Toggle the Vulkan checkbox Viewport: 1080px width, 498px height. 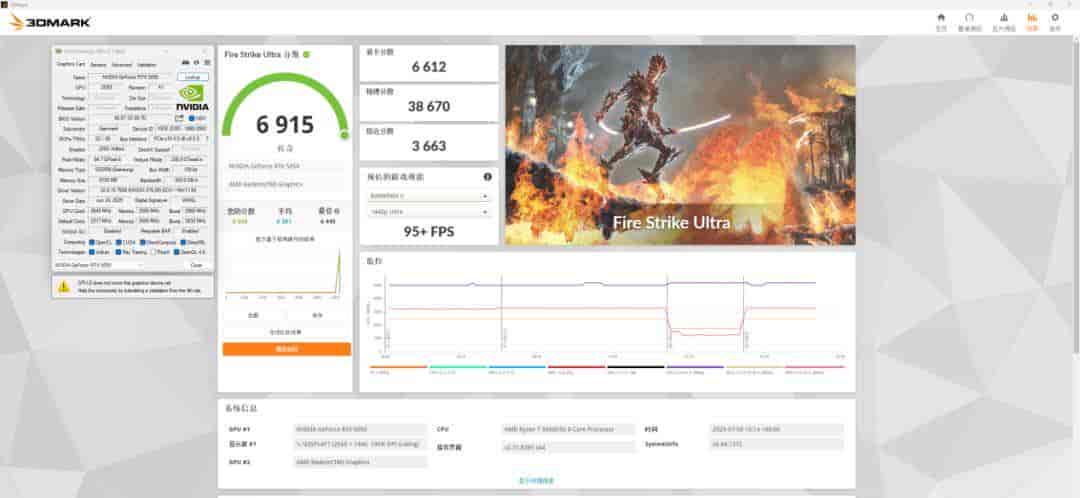(x=92, y=252)
